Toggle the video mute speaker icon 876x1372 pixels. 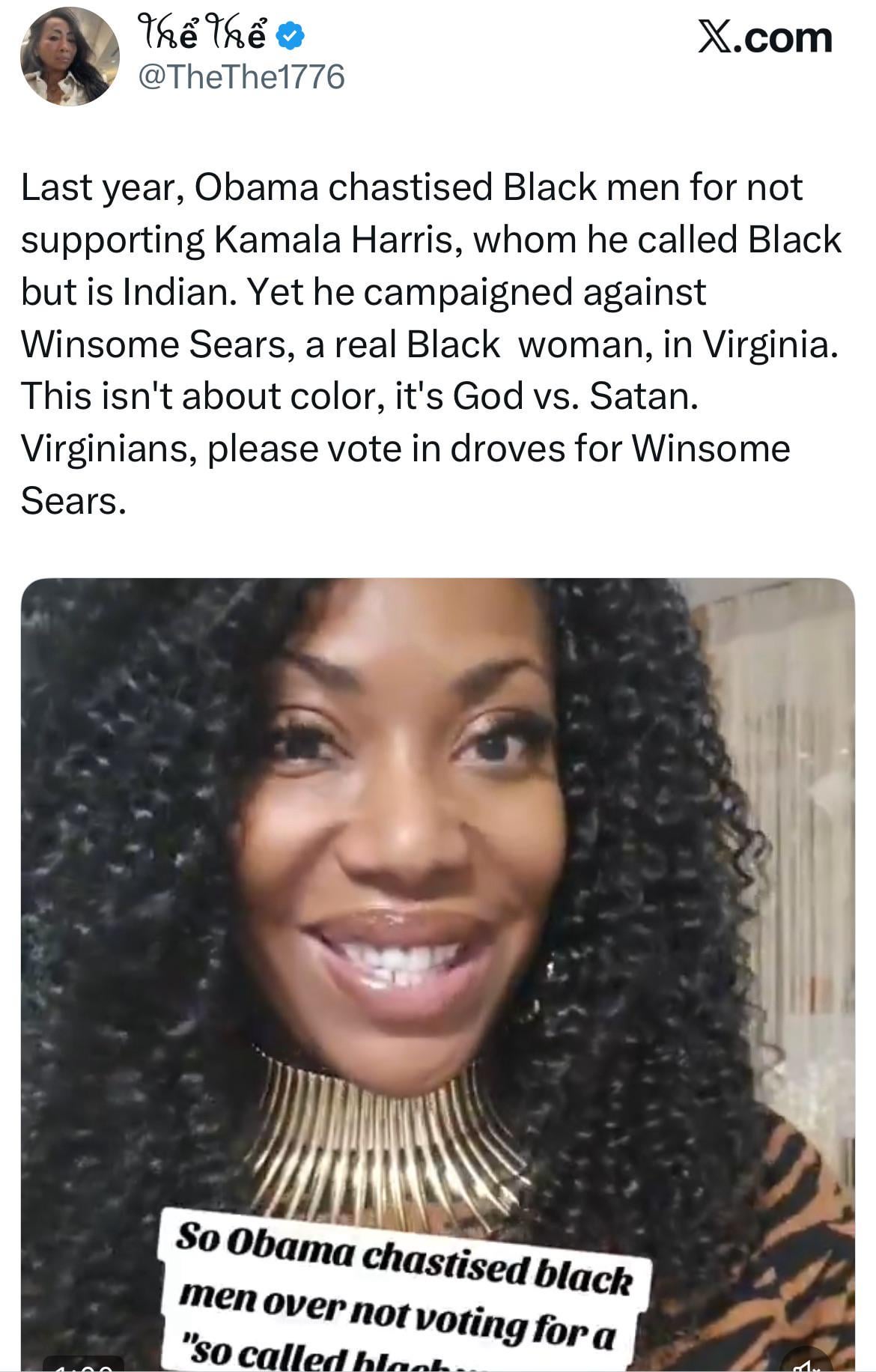pyautogui.click(x=806, y=1363)
